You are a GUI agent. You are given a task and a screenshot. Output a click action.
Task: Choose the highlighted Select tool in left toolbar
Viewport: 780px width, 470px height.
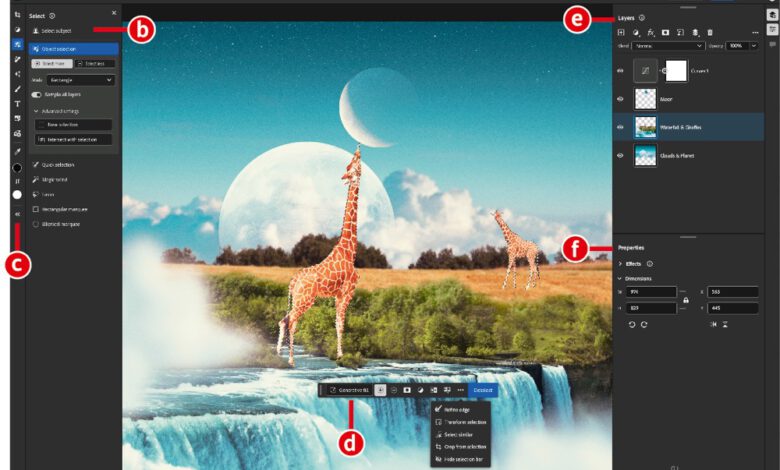tap(17, 44)
